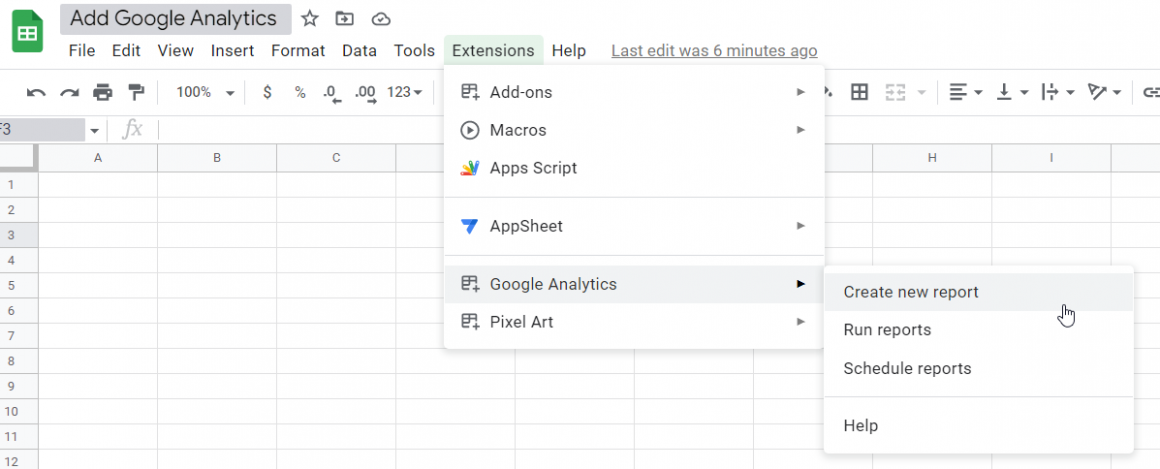Select column H header
The width and height of the screenshot is (1160, 469).
click(x=932, y=158)
